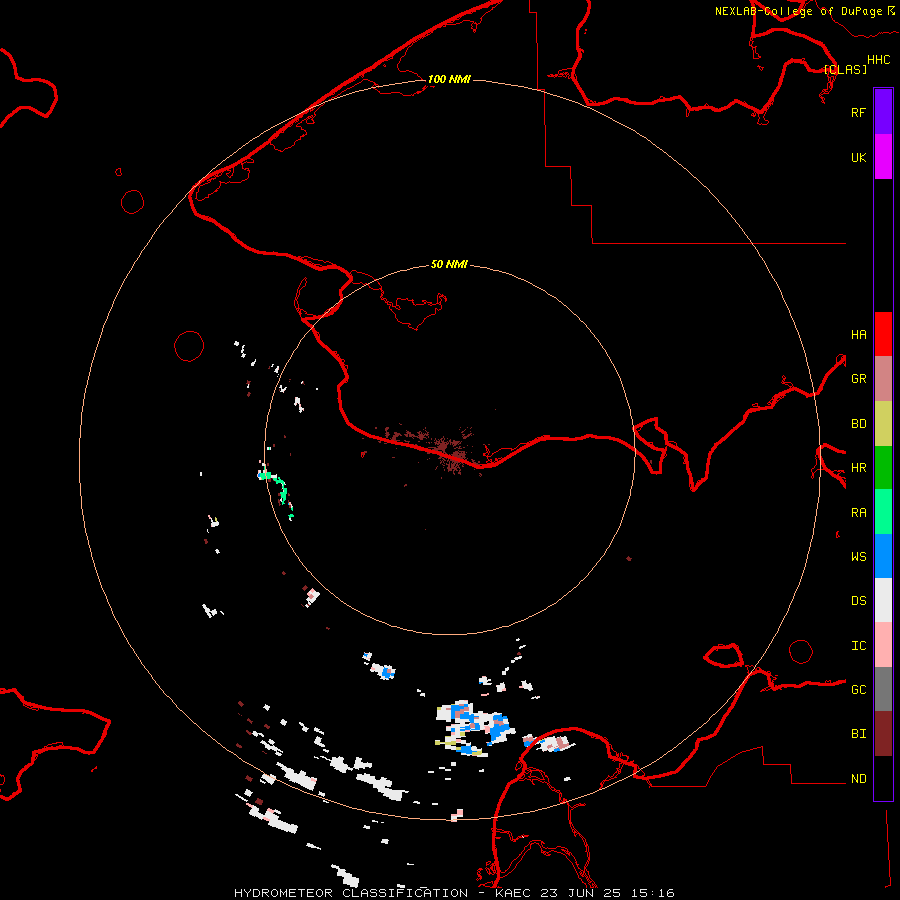Click the HR legend label
Viewport: 900px width, 900px height.
[x=858, y=468]
